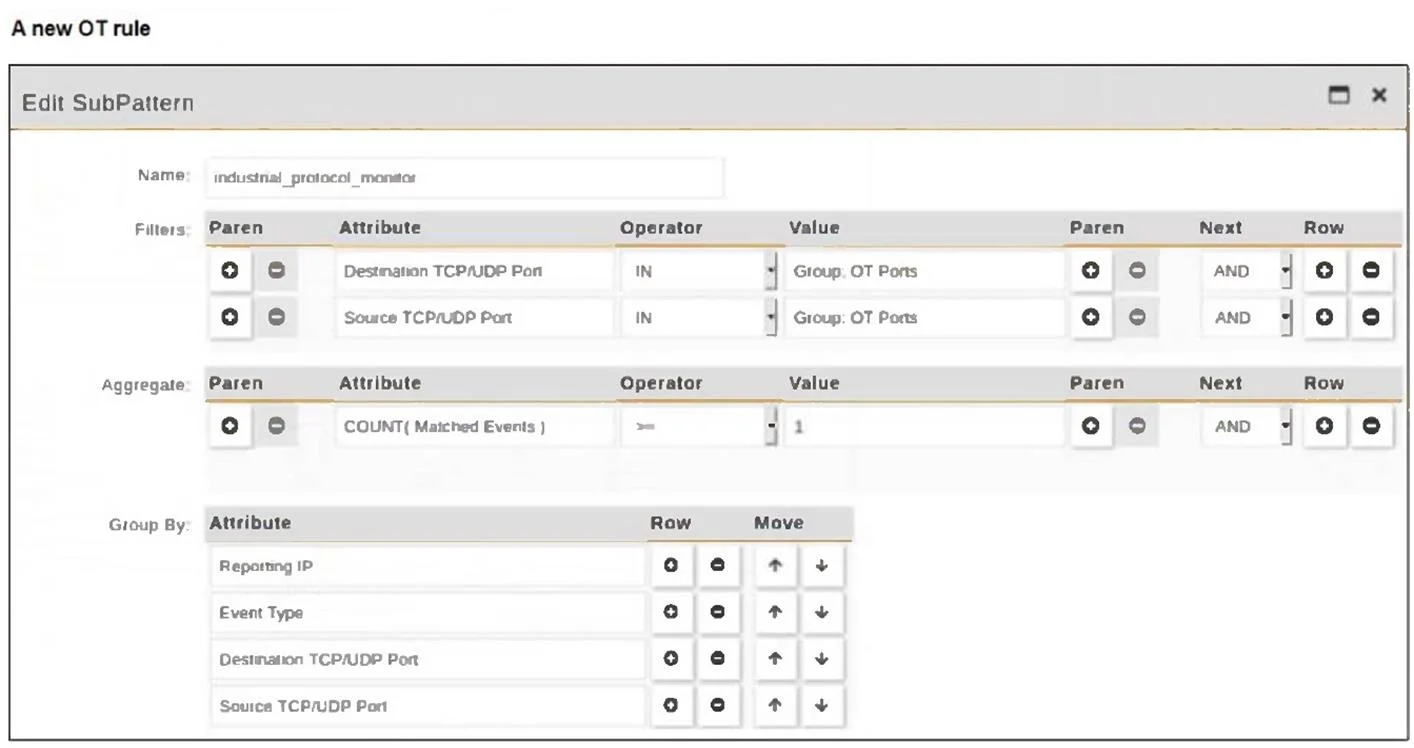Delete the Source TCP/UDP Port filter row
The image size is (1414, 748).
(1371, 317)
